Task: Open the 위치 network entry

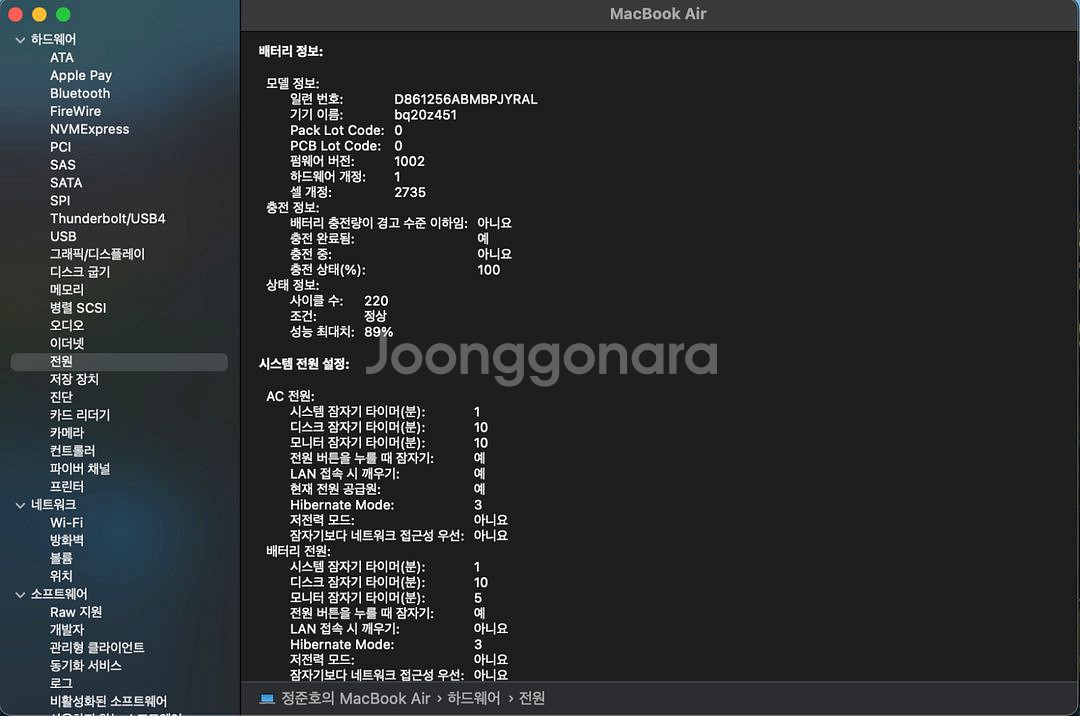Action: [61, 576]
